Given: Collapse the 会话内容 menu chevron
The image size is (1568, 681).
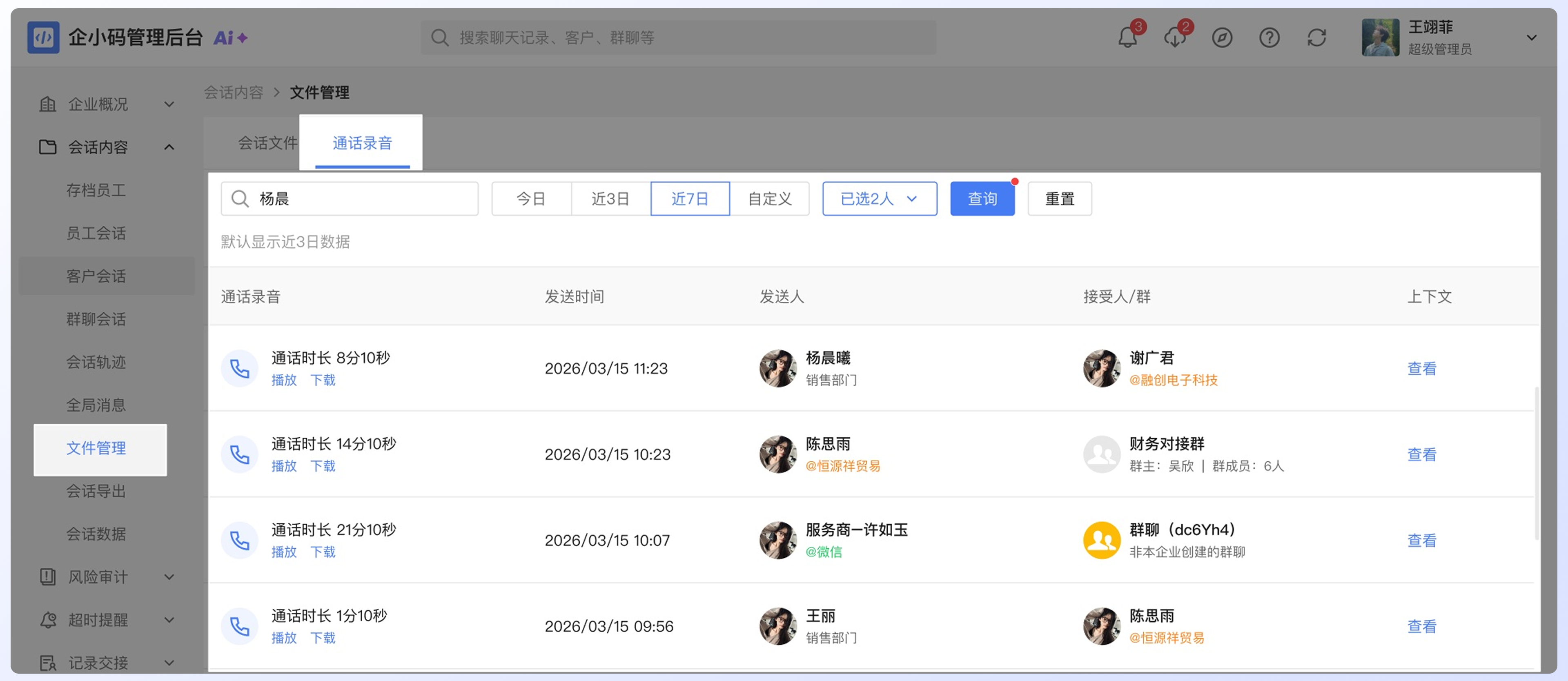Looking at the screenshot, I should click(x=169, y=147).
